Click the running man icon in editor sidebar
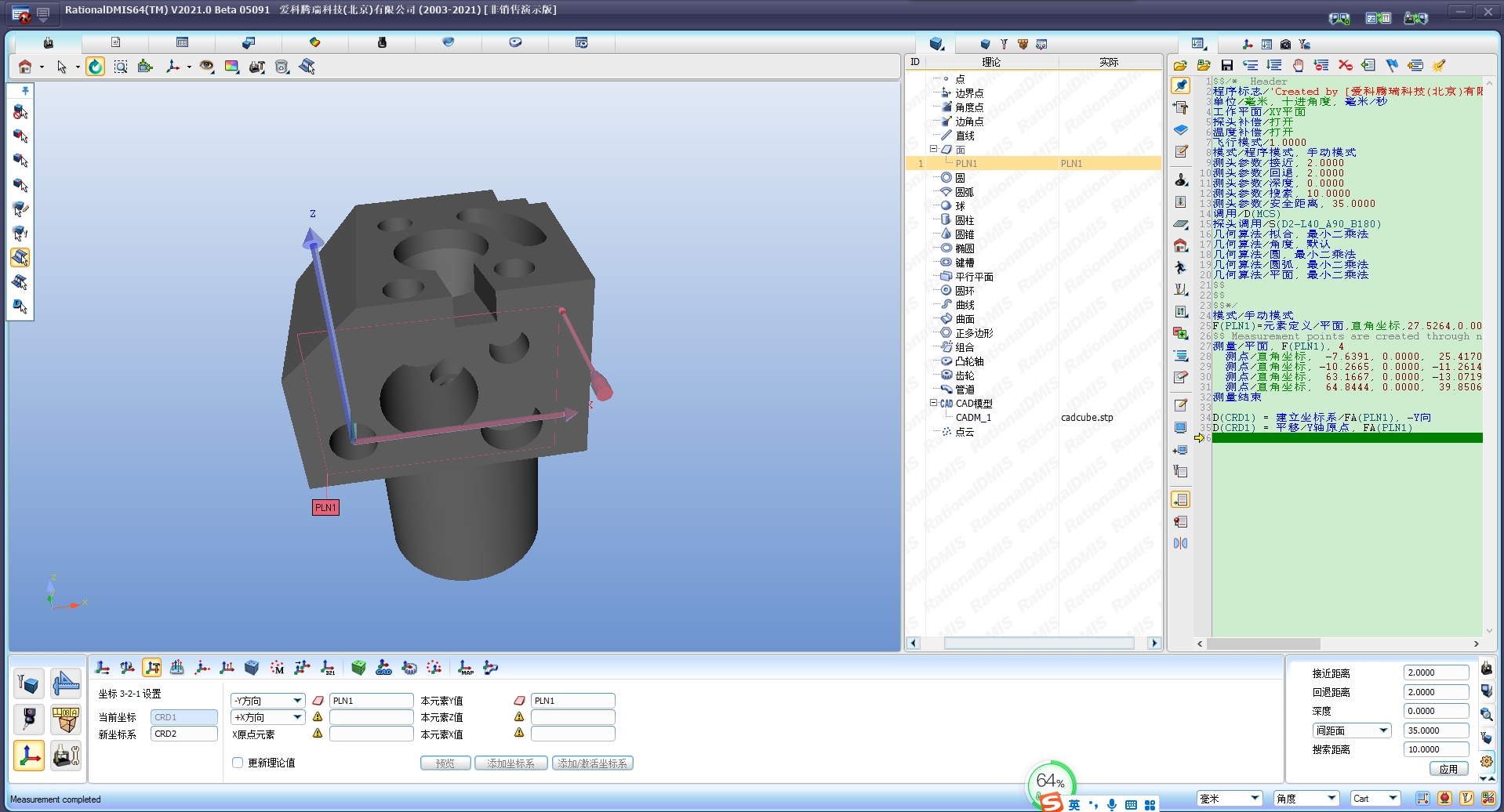 (1181, 268)
